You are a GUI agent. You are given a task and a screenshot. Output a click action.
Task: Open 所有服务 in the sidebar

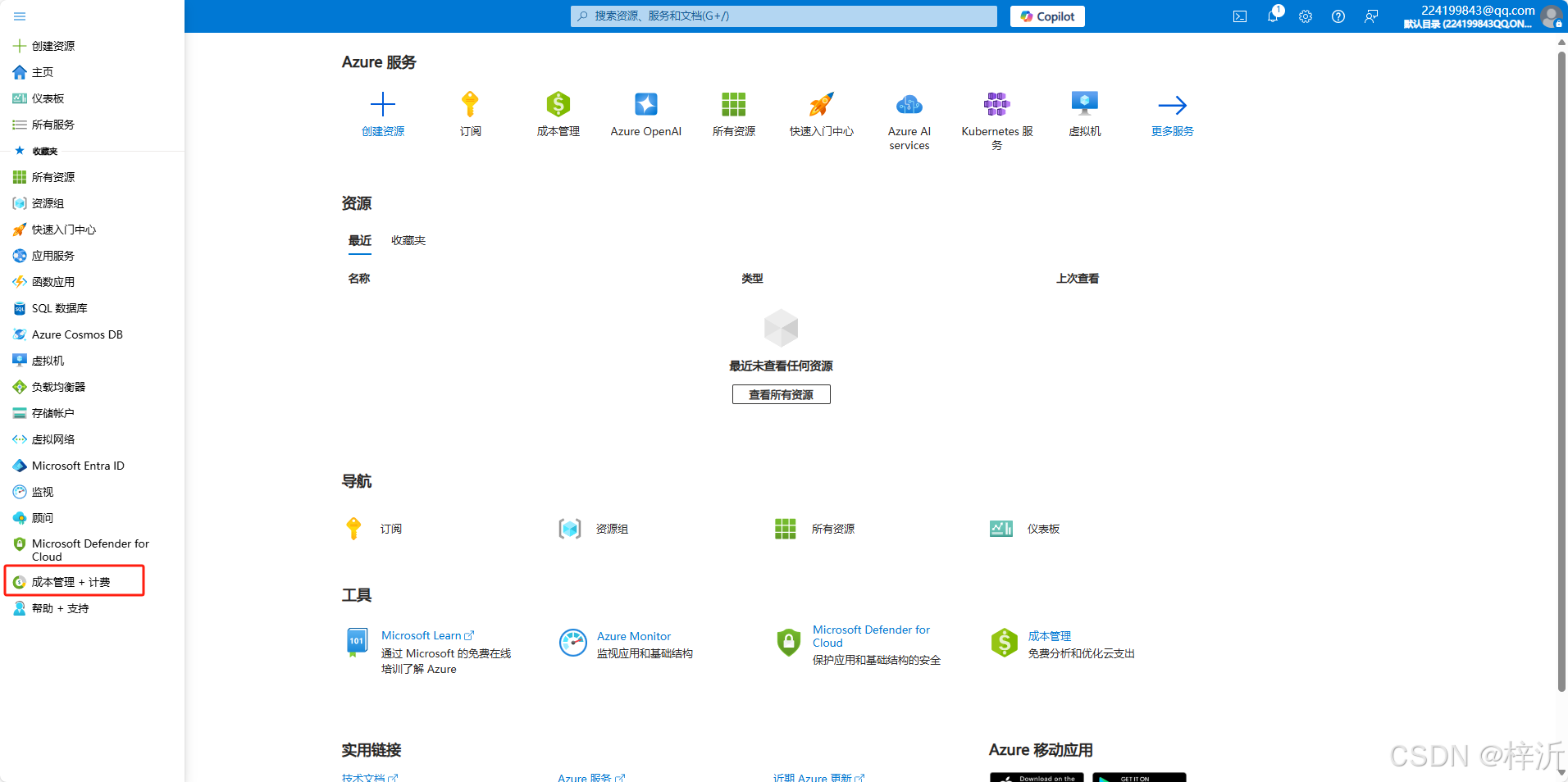click(x=53, y=125)
